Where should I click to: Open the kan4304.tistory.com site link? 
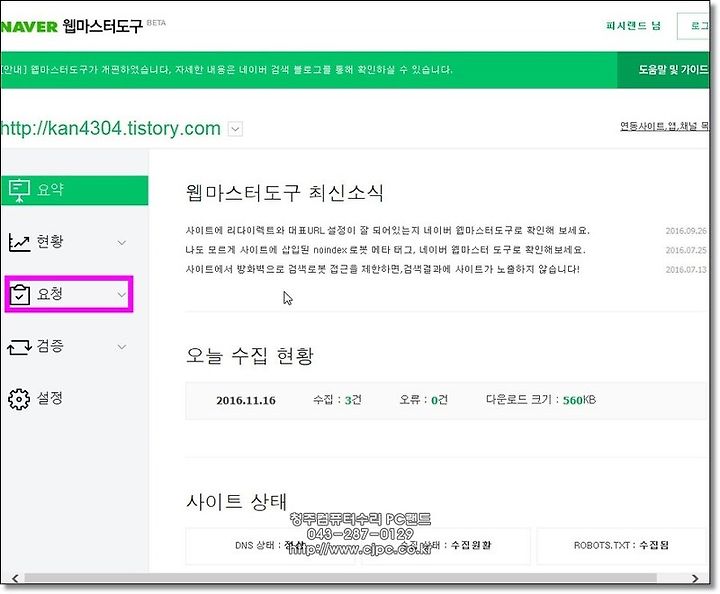[x=111, y=128]
